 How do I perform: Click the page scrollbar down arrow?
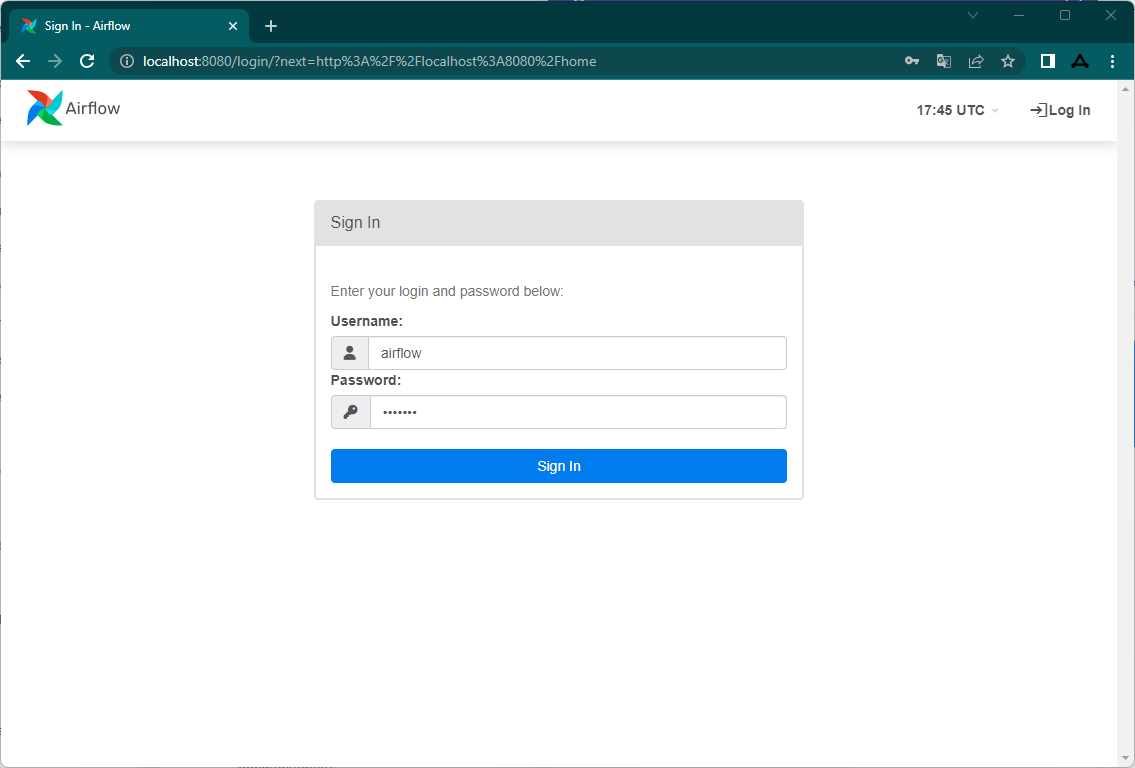1126,759
